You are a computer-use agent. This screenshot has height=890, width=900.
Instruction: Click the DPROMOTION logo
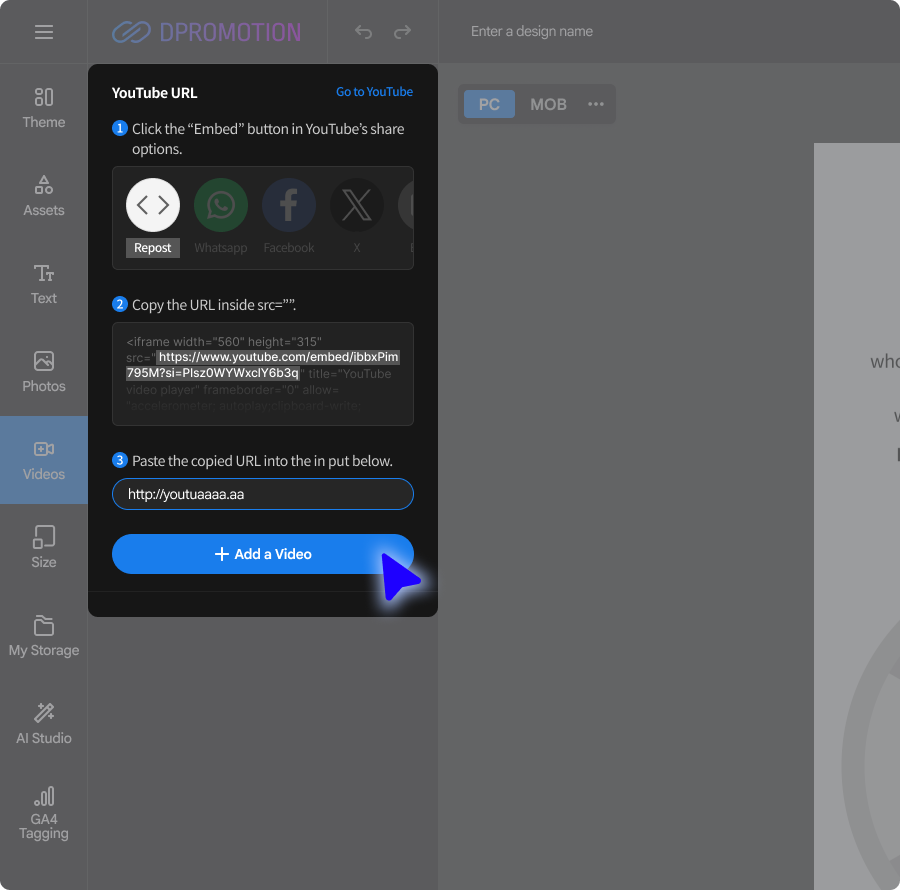(x=207, y=32)
